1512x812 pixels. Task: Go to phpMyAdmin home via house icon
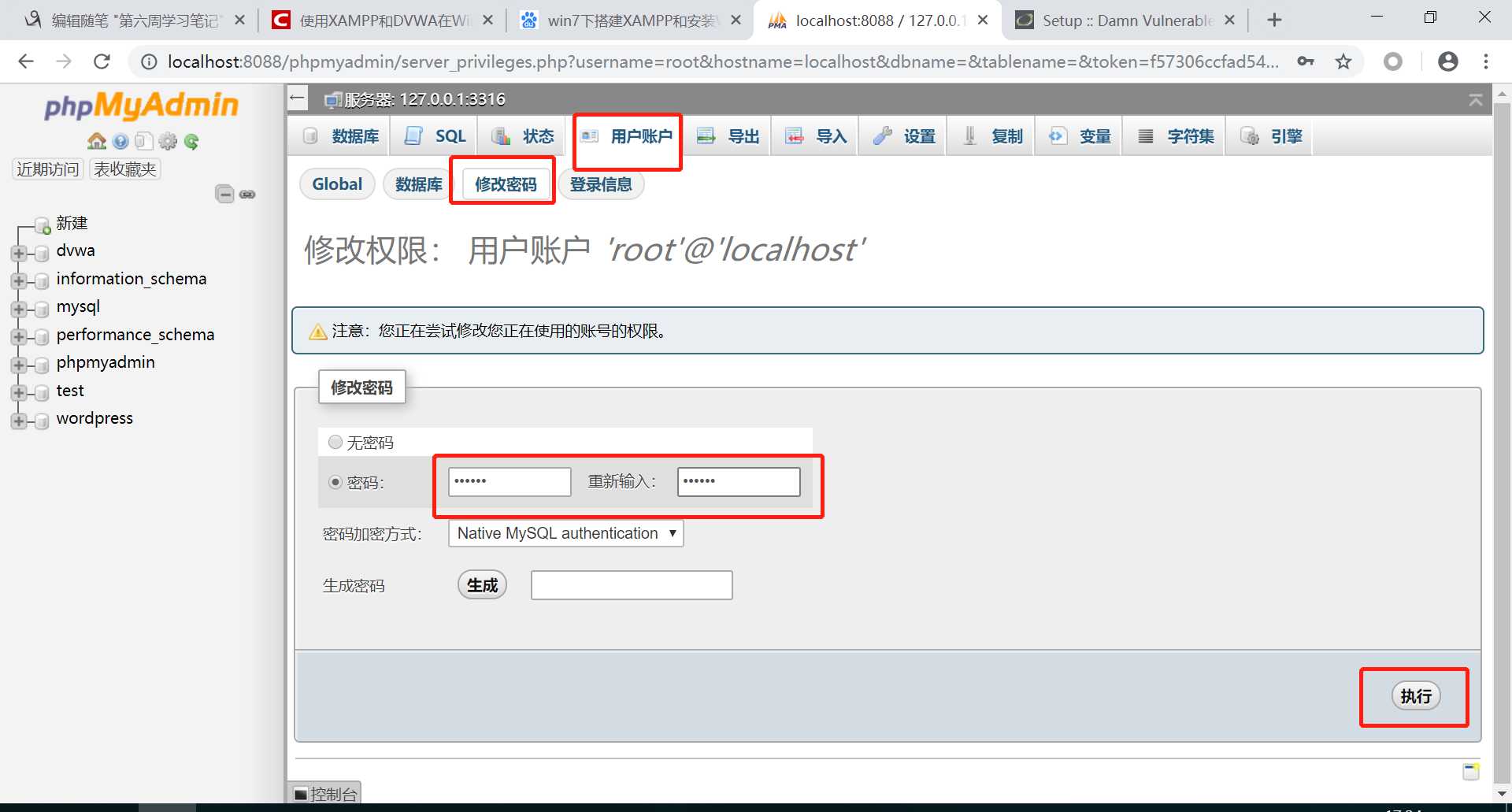[x=97, y=141]
